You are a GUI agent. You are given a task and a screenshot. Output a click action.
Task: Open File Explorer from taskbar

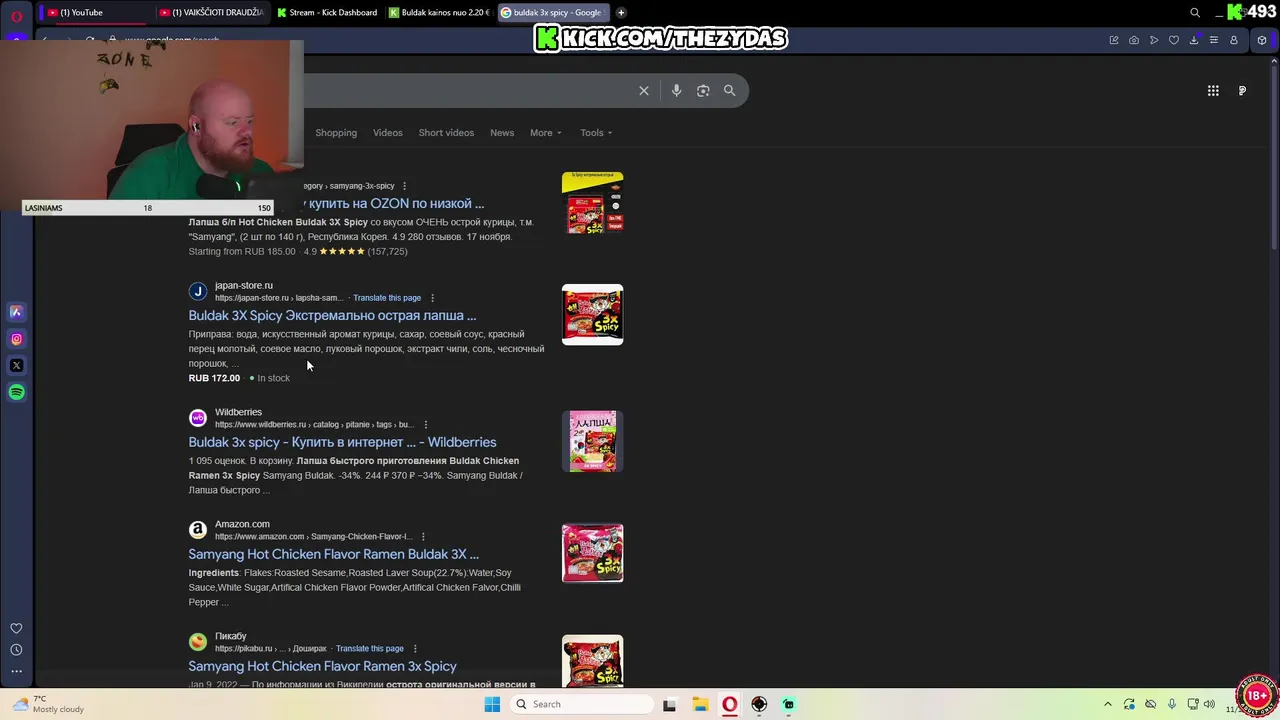click(x=700, y=704)
